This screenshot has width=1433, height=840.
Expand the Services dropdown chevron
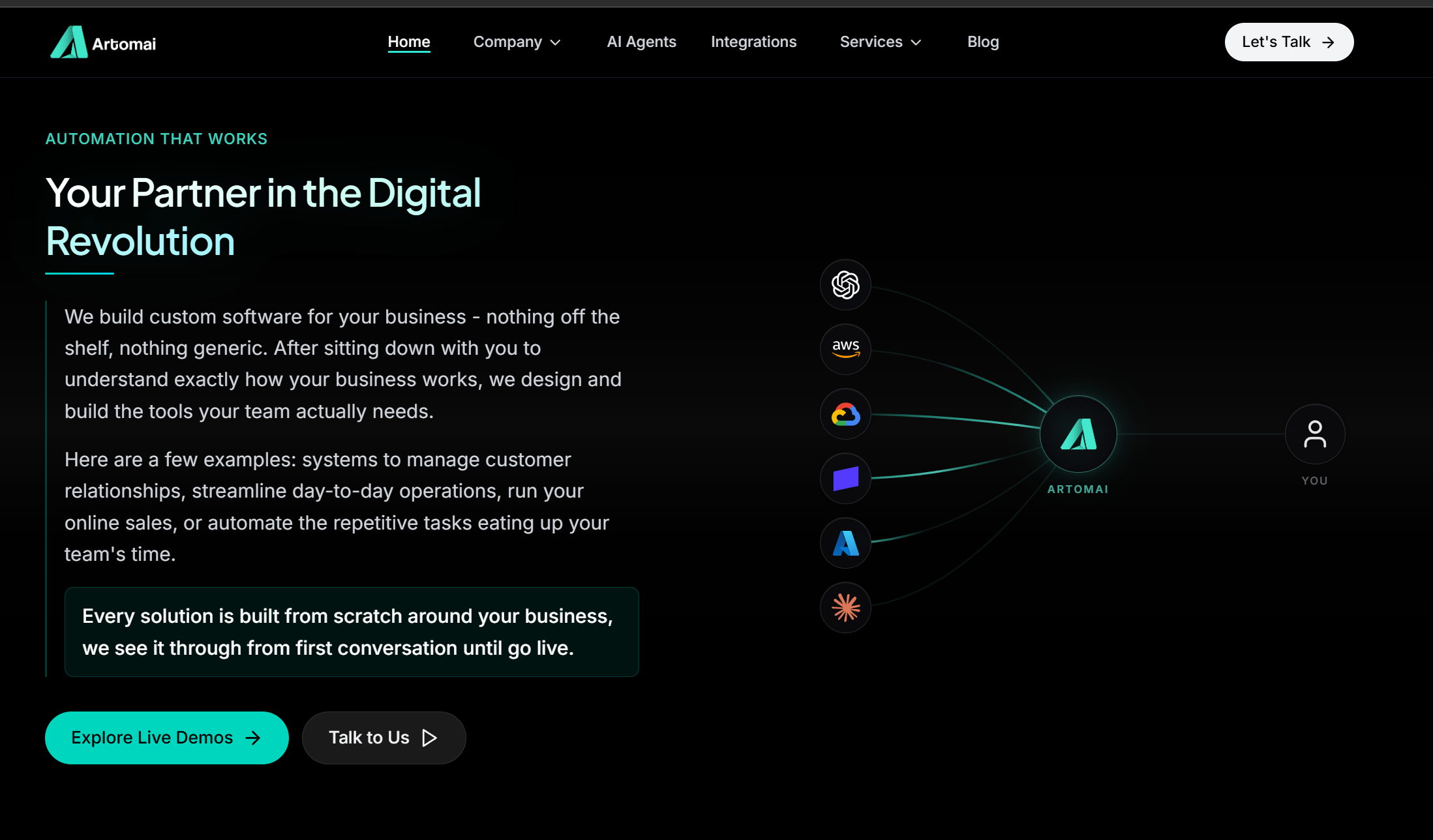click(x=916, y=42)
